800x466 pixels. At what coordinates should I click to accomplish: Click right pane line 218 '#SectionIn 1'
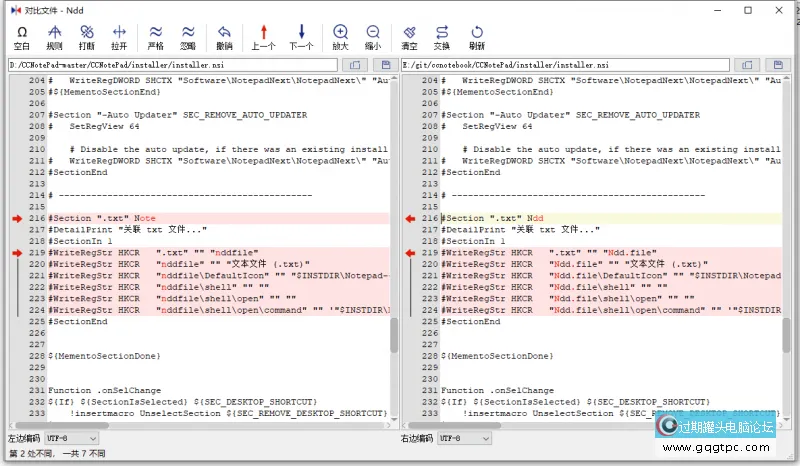[473, 241]
